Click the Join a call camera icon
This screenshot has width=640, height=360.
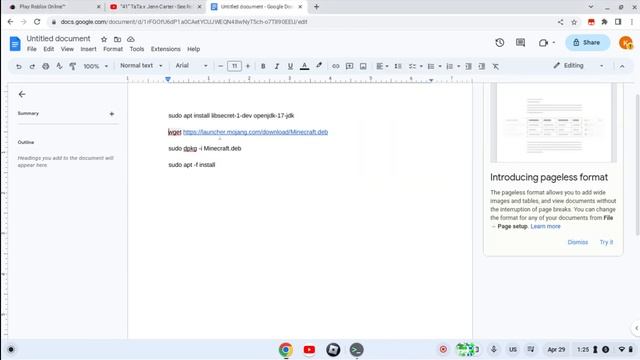pyautogui.click(x=543, y=42)
